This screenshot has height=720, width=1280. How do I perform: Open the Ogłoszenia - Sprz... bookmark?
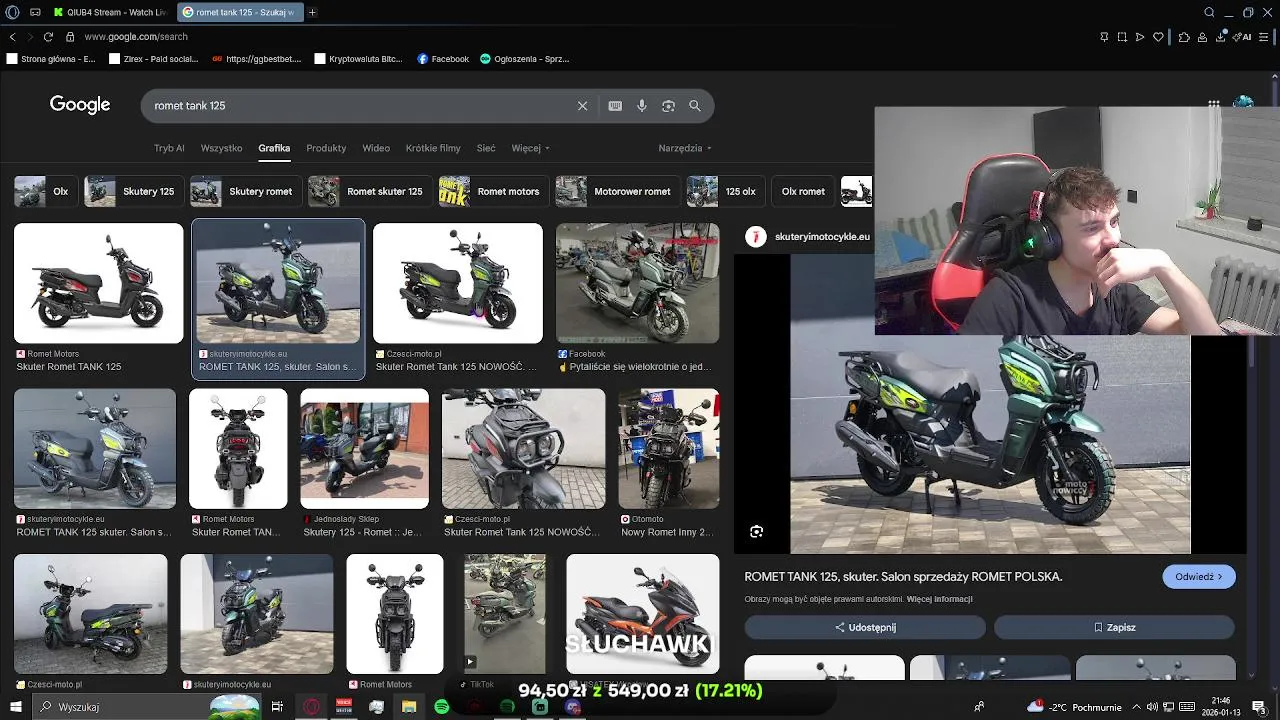pyautogui.click(x=524, y=59)
